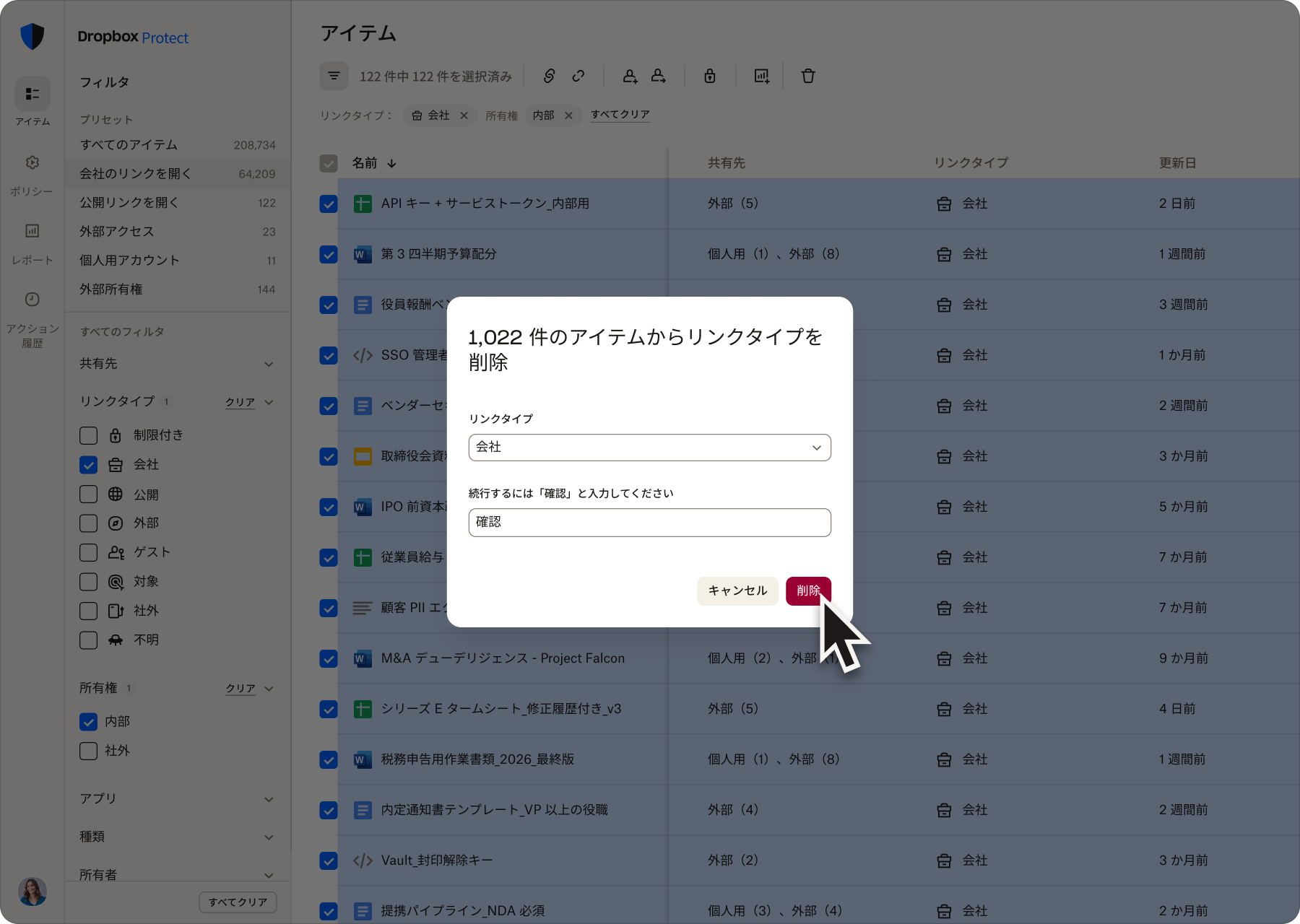
Task: Click the code icon for Vault_封印解除キー
Action: (x=363, y=860)
